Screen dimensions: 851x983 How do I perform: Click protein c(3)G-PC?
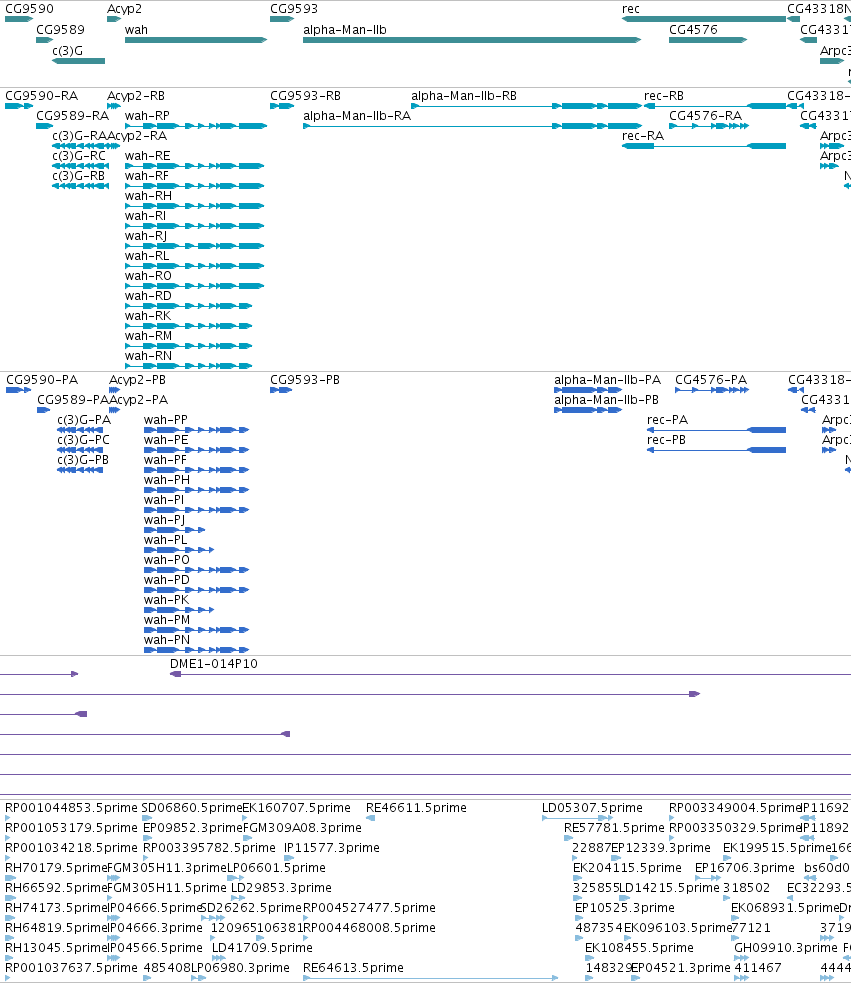80,450
